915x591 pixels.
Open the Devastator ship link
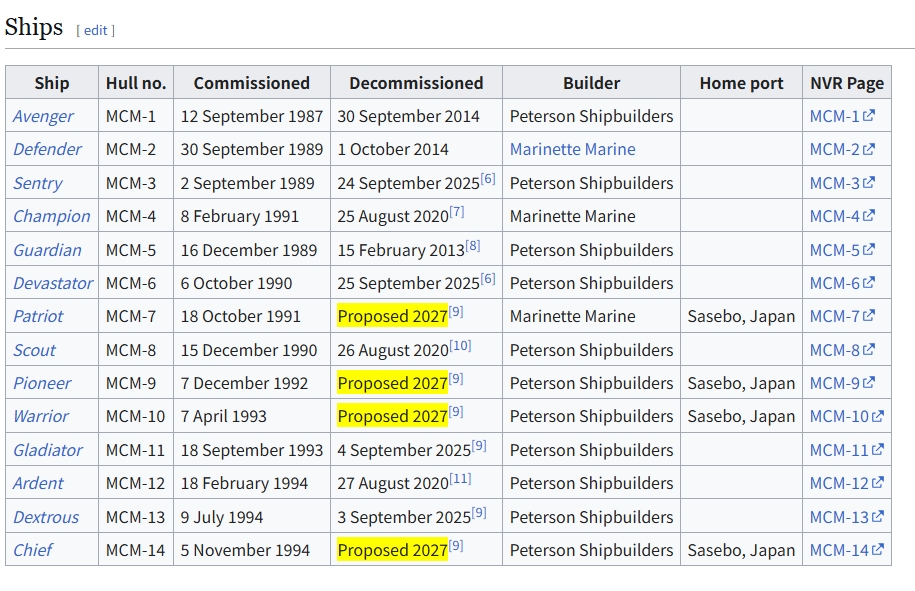click(x=53, y=283)
